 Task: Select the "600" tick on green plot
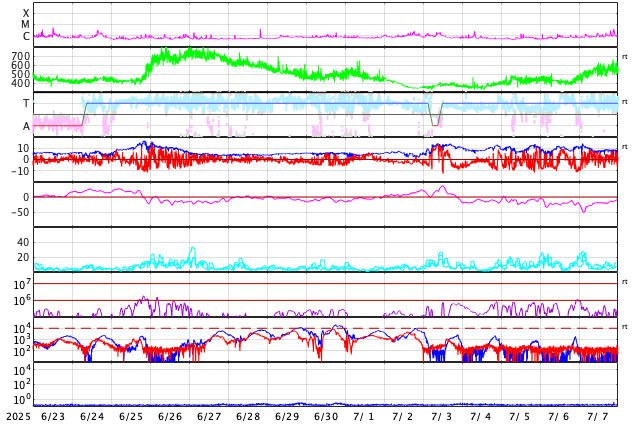coord(21,65)
